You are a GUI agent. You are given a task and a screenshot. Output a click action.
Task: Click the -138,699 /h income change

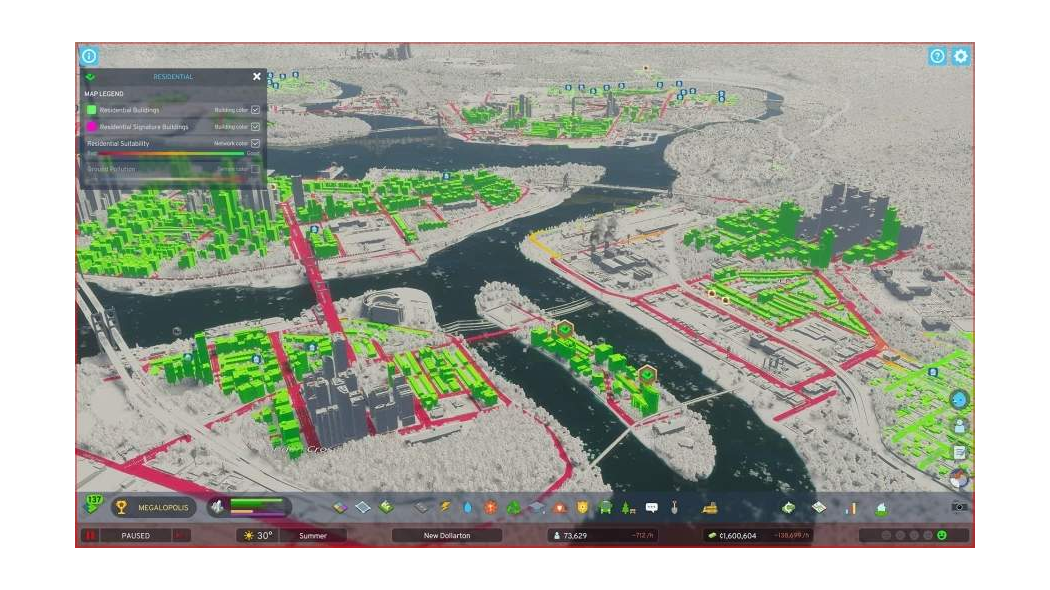(791, 536)
